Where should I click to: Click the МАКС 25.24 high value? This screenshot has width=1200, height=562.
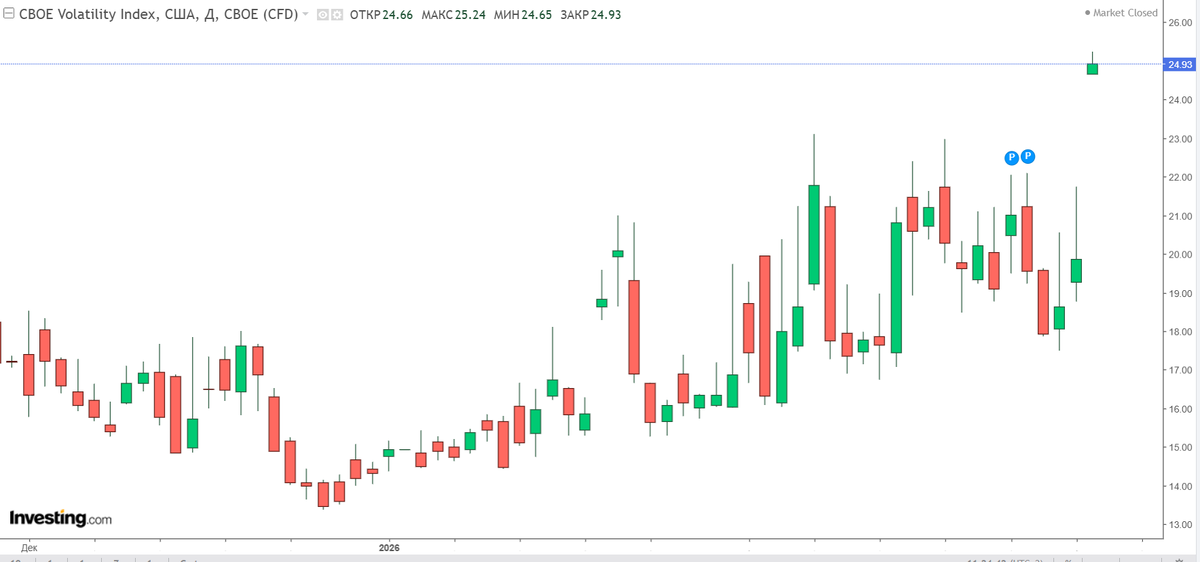(x=454, y=15)
